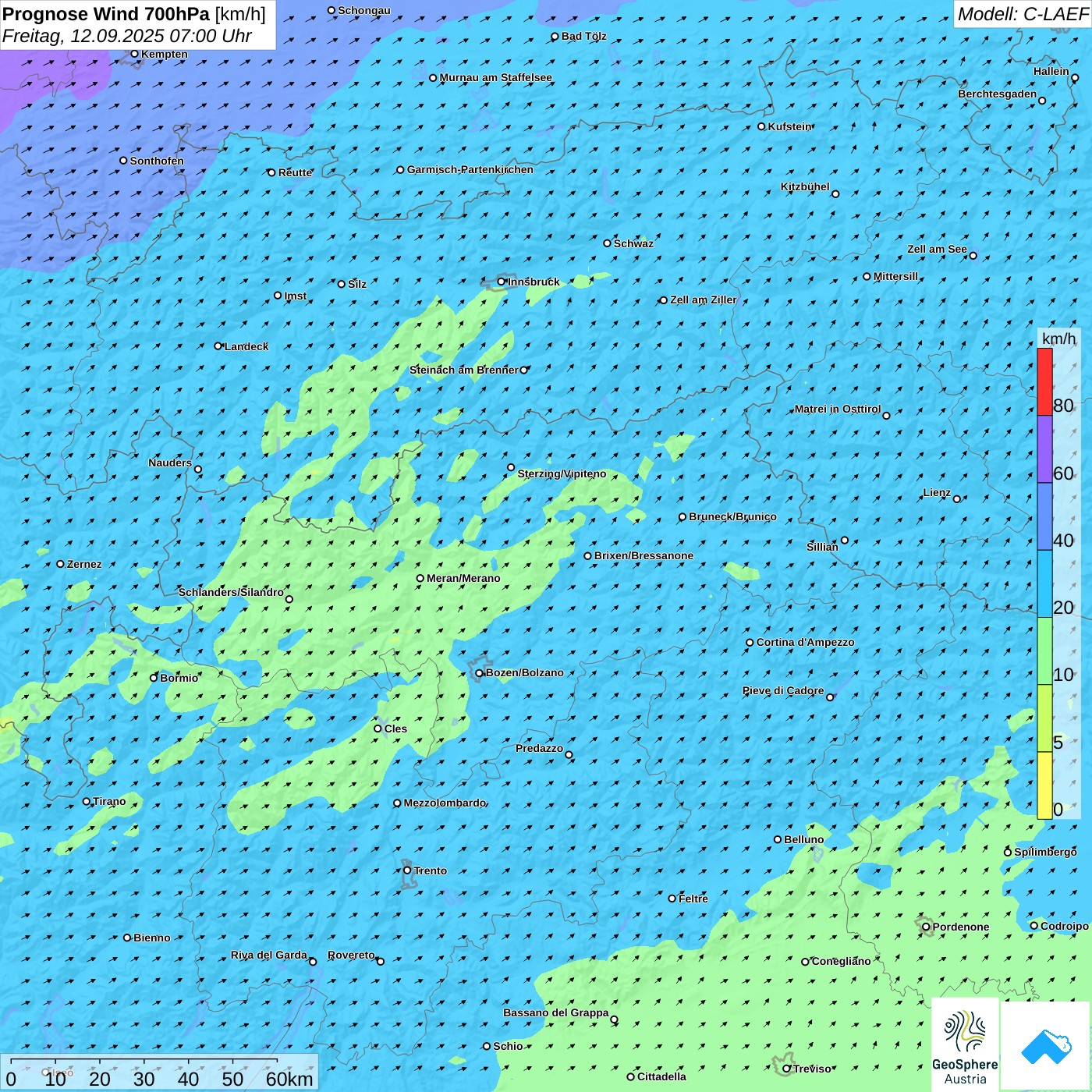Screen dimensions: 1092x1092
Task: Click the Innsbruck city marker dot
Action: tap(502, 282)
